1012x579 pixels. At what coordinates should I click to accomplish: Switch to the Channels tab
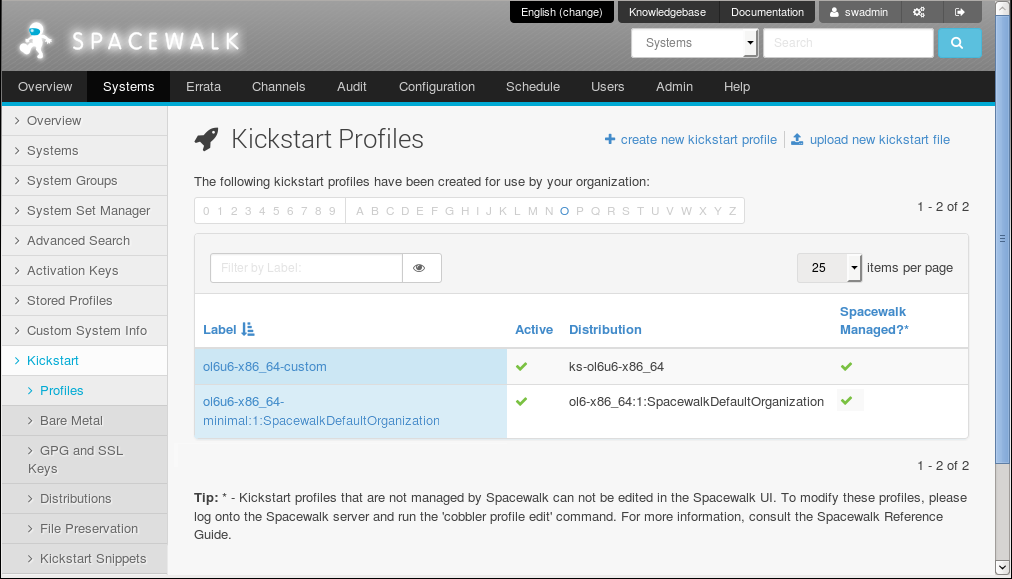click(x=279, y=86)
